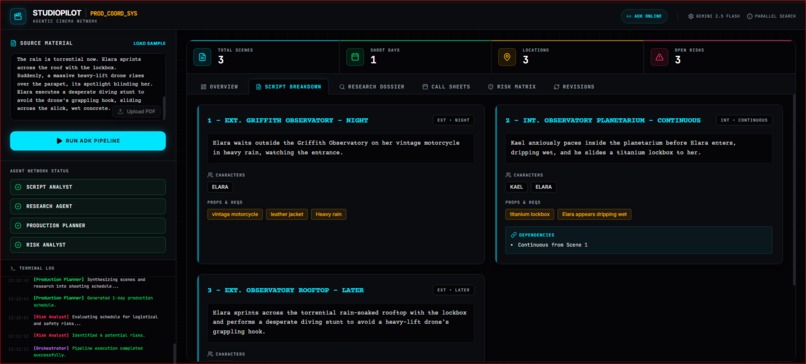Image resolution: width=806 pixels, height=364 pixels.
Task: Click the Elara appears dripping wet tag
Action: click(x=594, y=214)
